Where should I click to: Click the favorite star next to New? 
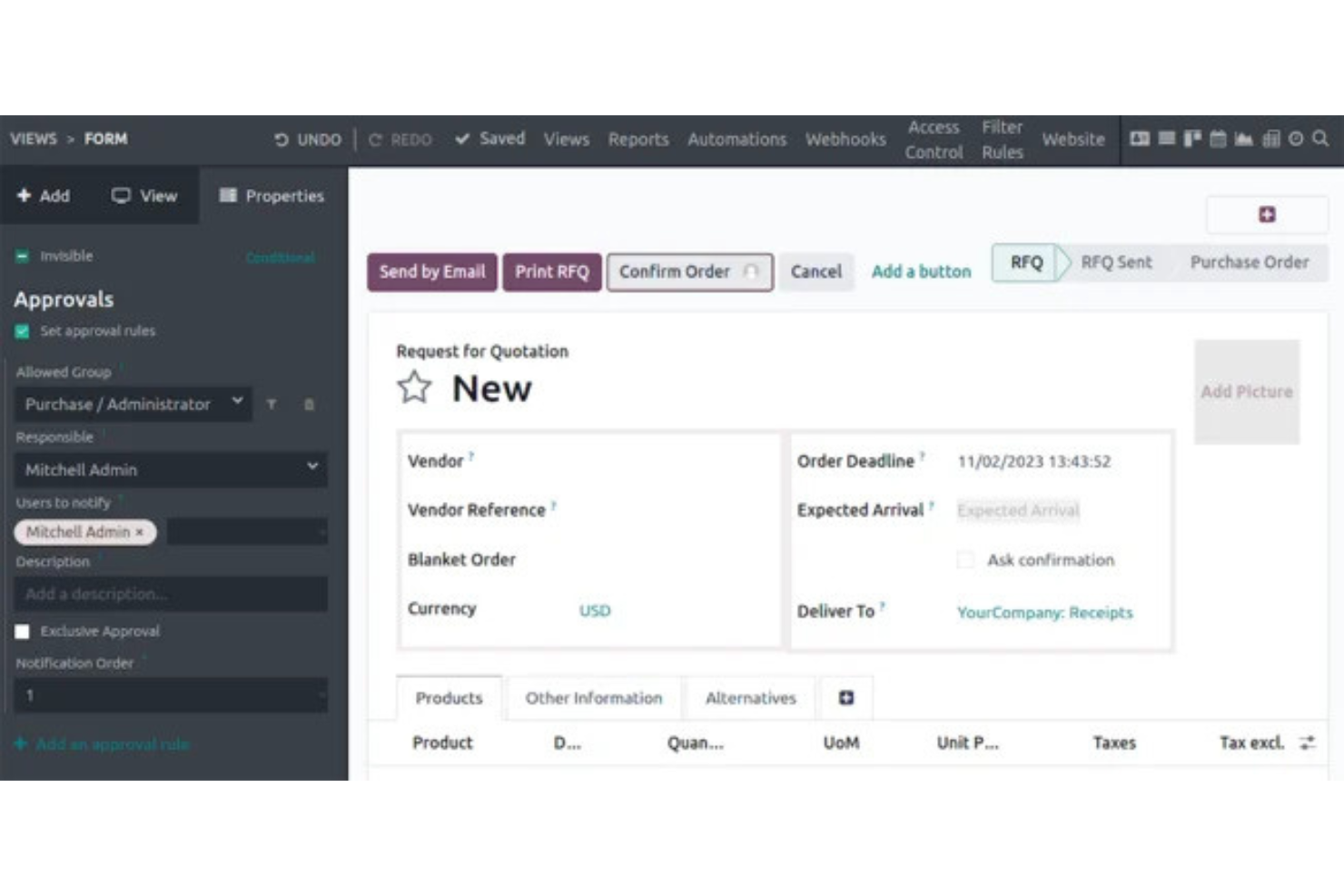[x=414, y=388]
